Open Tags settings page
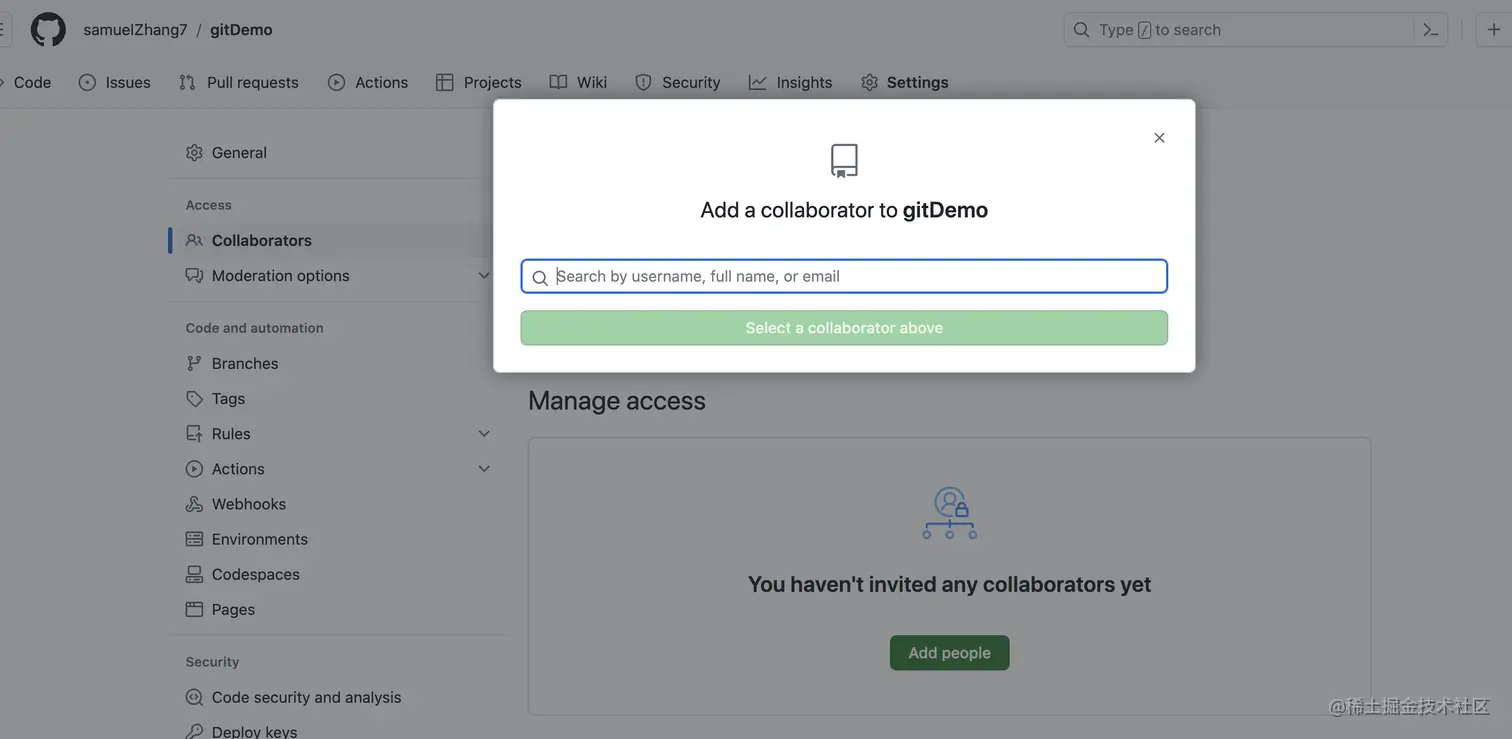The image size is (1512, 739). coord(228,399)
